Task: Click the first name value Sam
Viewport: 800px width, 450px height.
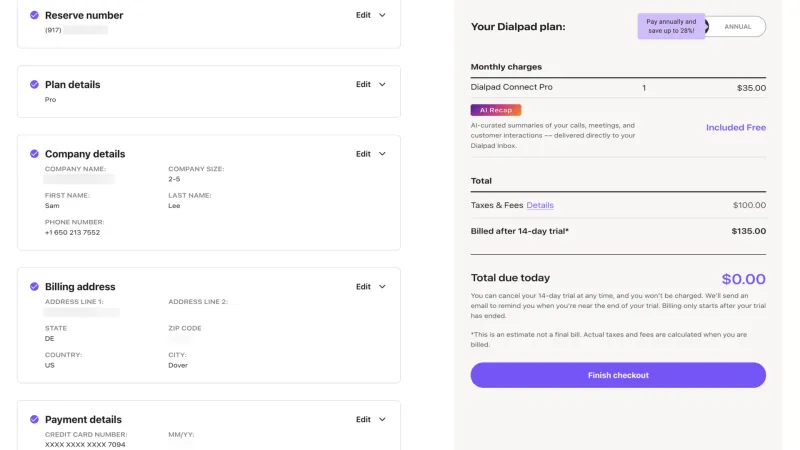Action: click(x=52, y=206)
